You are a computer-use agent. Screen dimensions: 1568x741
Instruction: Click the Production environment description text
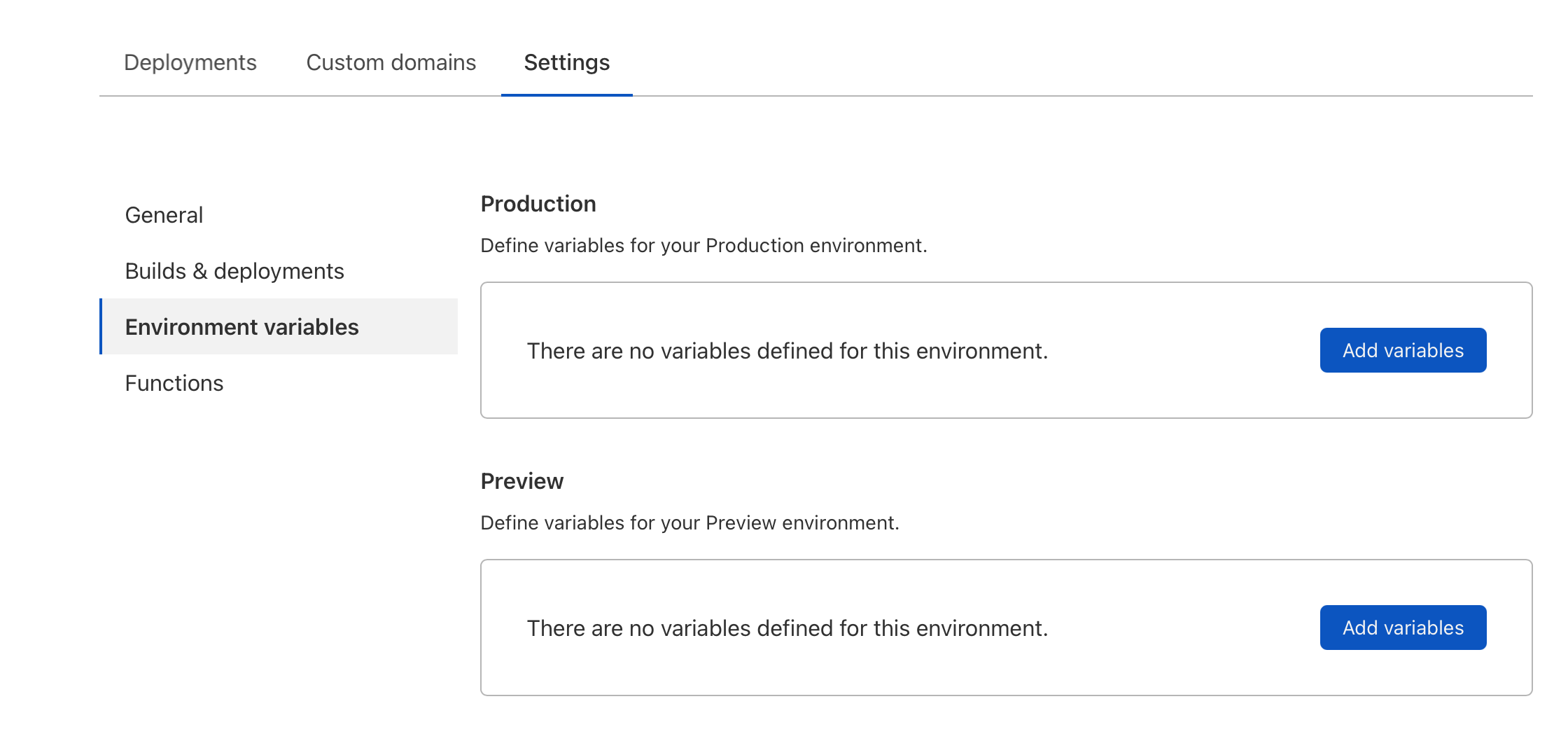(703, 245)
